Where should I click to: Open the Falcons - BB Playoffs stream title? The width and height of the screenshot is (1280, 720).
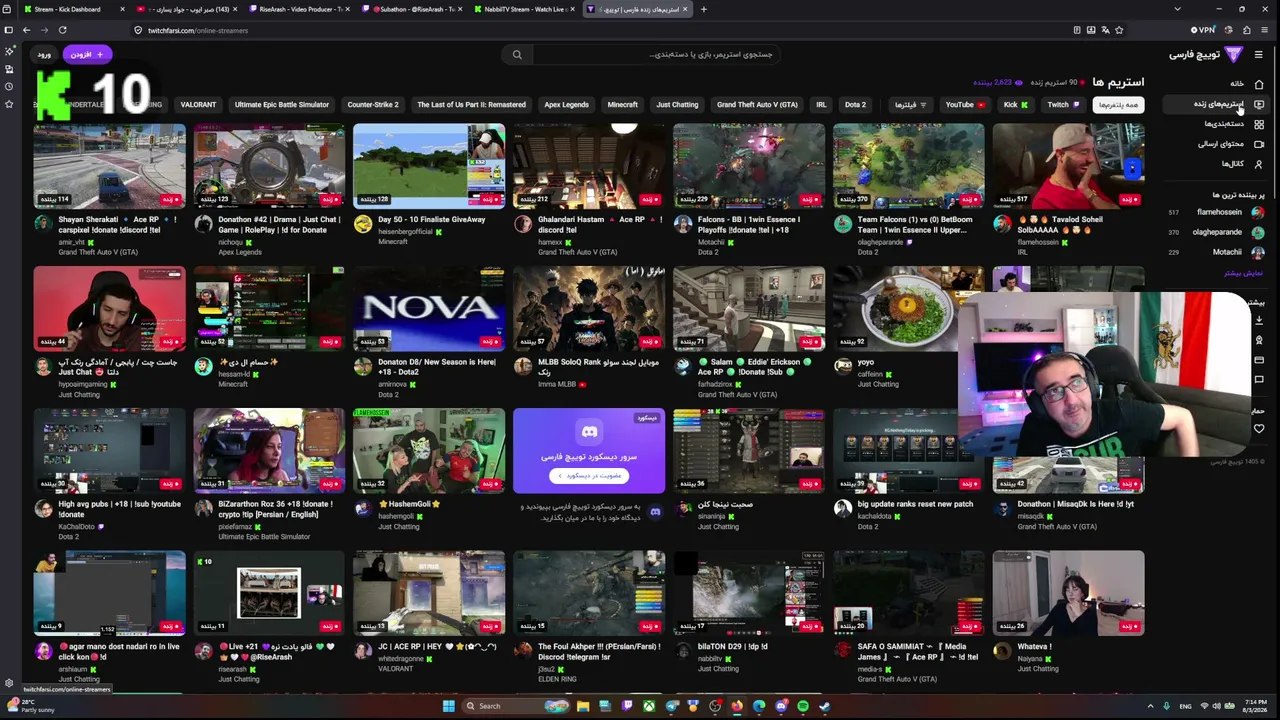[749, 224]
